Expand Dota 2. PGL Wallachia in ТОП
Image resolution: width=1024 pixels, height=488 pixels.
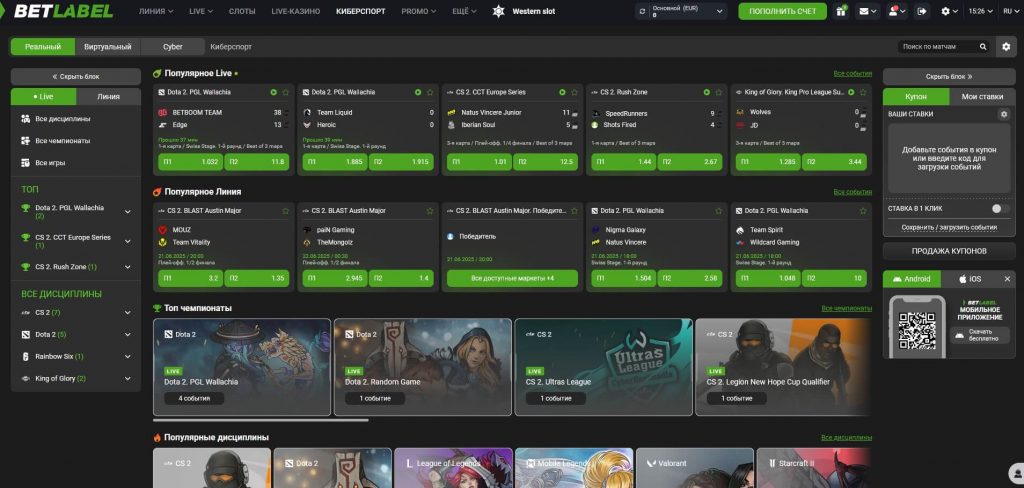(127, 212)
